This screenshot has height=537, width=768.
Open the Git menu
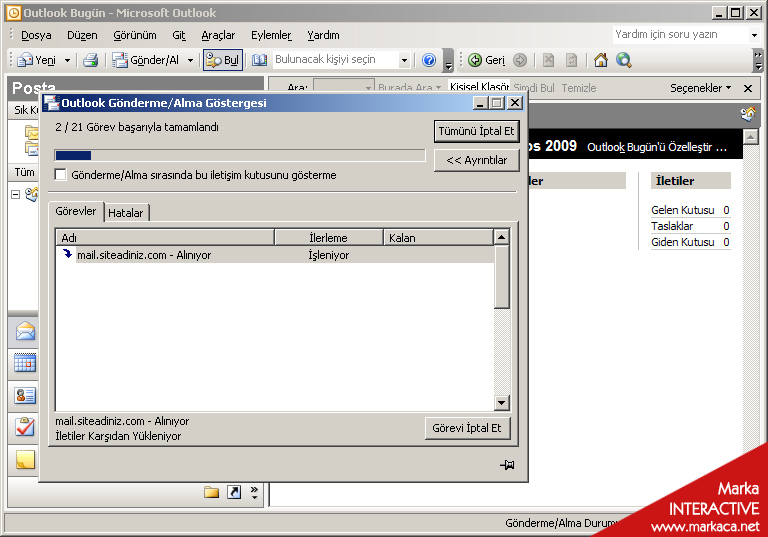pyautogui.click(x=179, y=35)
